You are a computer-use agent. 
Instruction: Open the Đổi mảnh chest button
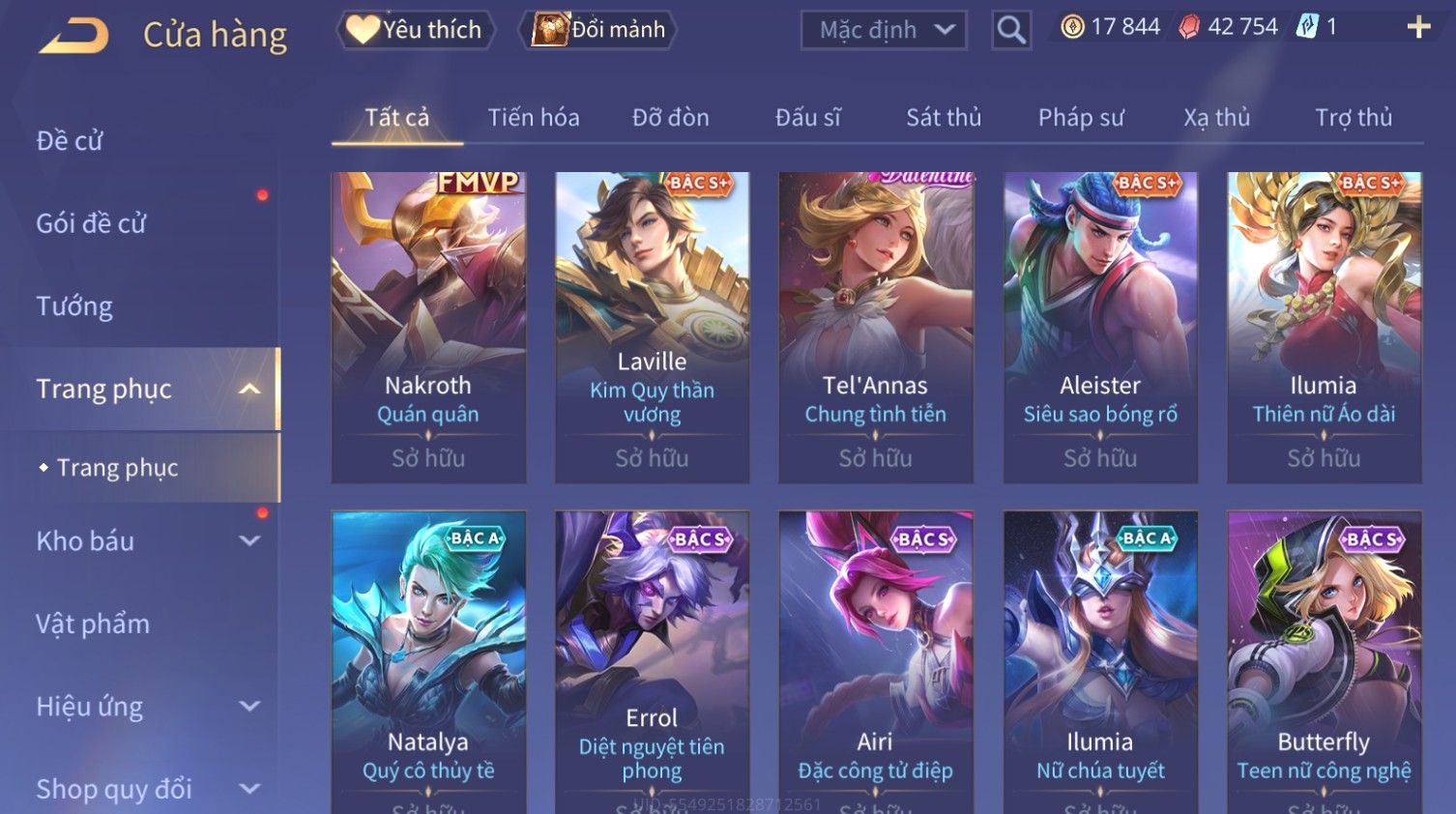pos(598,30)
